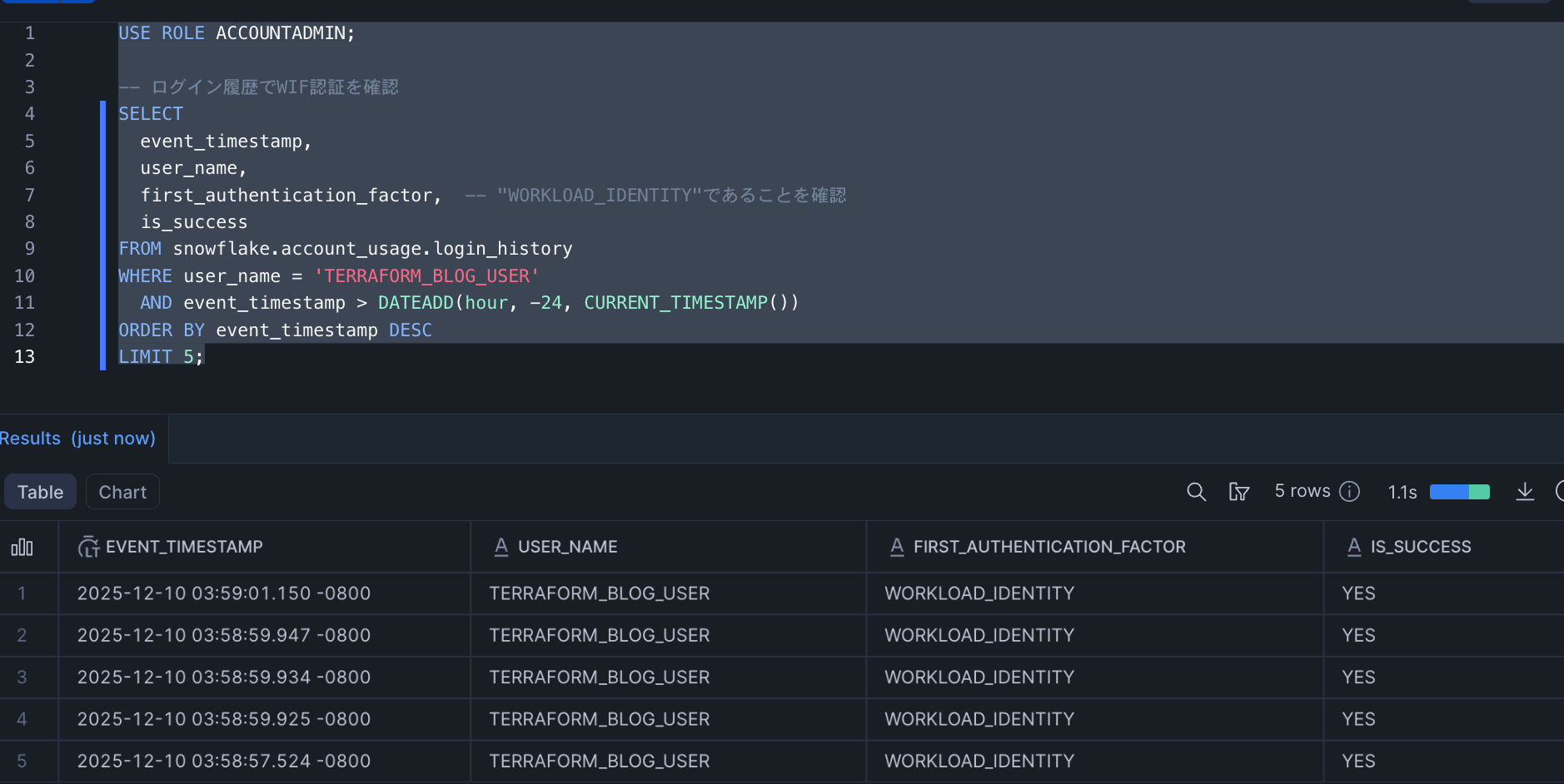Switch to the Table view
The height and width of the screenshot is (784, 1564).
pyautogui.click(x=40, y=492)
